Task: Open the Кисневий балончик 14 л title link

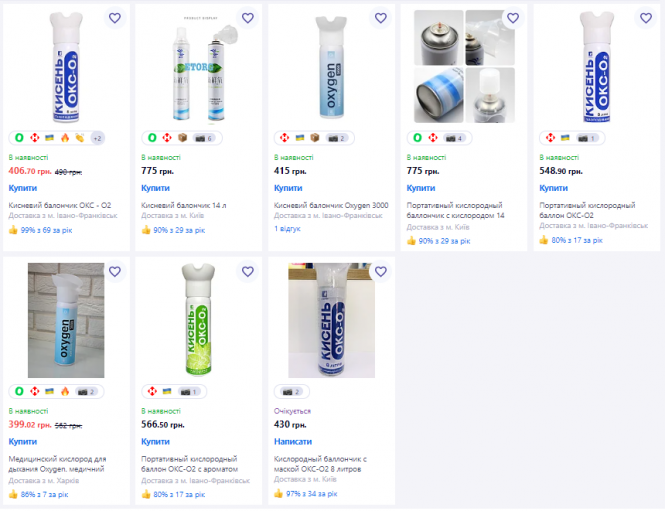Action: point(184,204)
